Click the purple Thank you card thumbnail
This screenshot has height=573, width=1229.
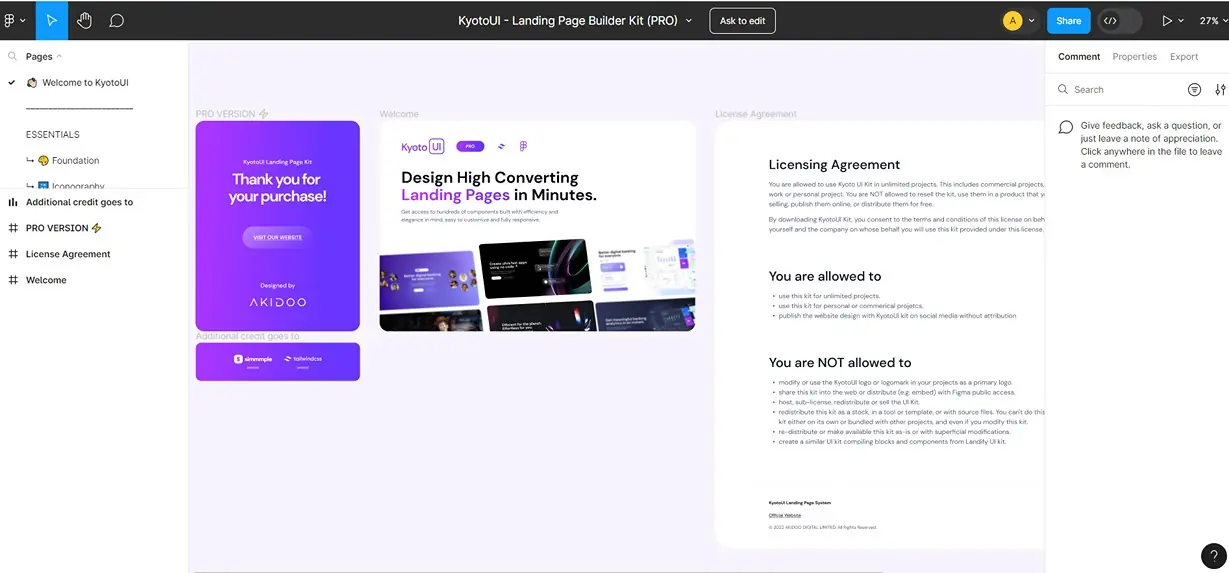point(278,226)
